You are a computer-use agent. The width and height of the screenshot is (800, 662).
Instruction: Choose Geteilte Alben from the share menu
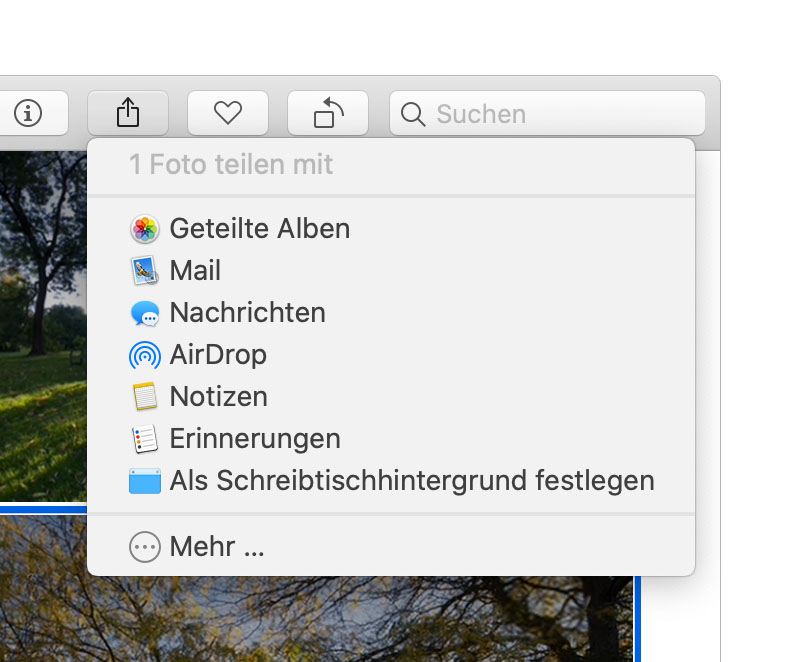coord(260,229)
